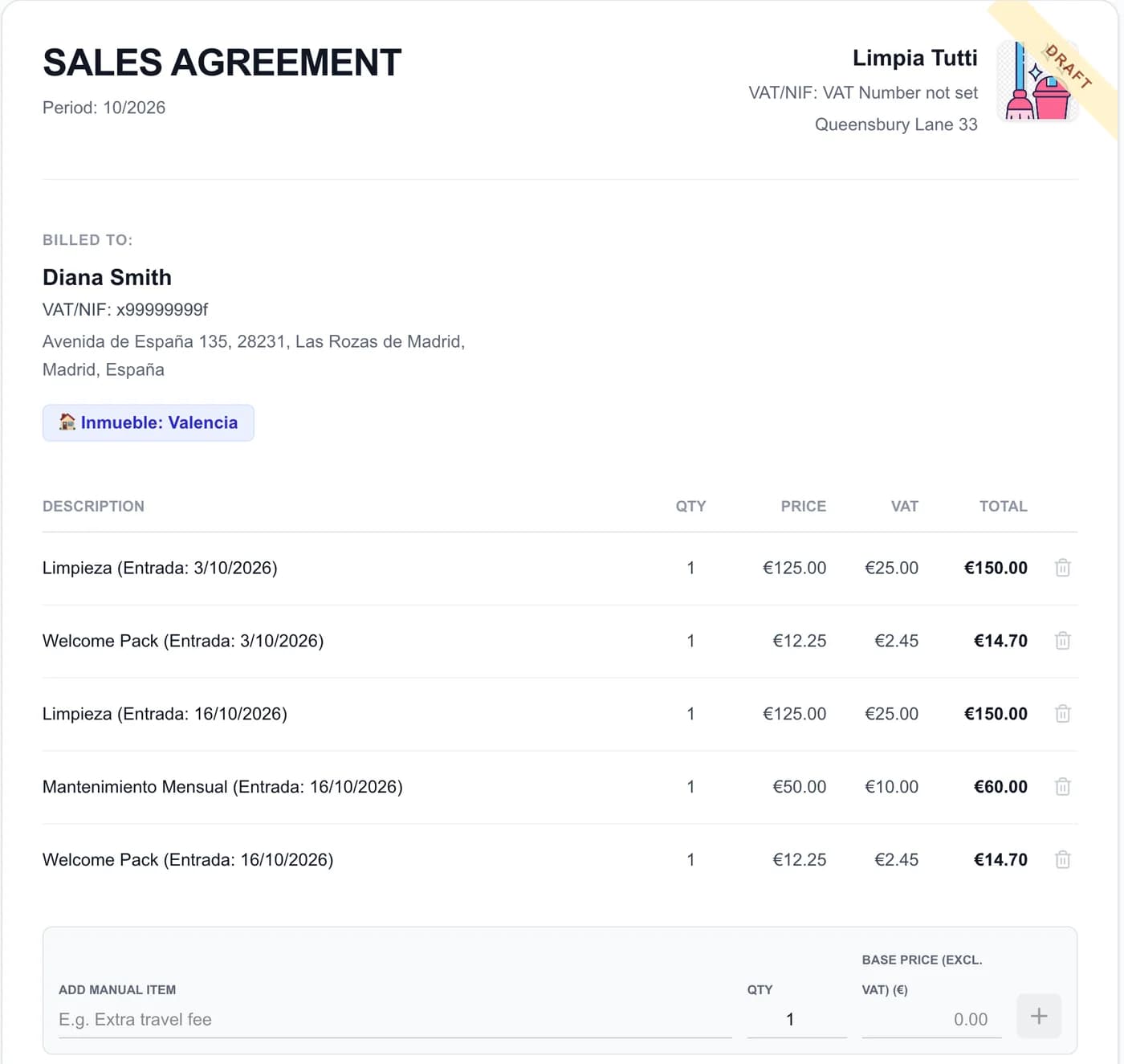
Task: Click the €60.00 total for Mantenimiento Mensual
Action: pos(1000,787)
